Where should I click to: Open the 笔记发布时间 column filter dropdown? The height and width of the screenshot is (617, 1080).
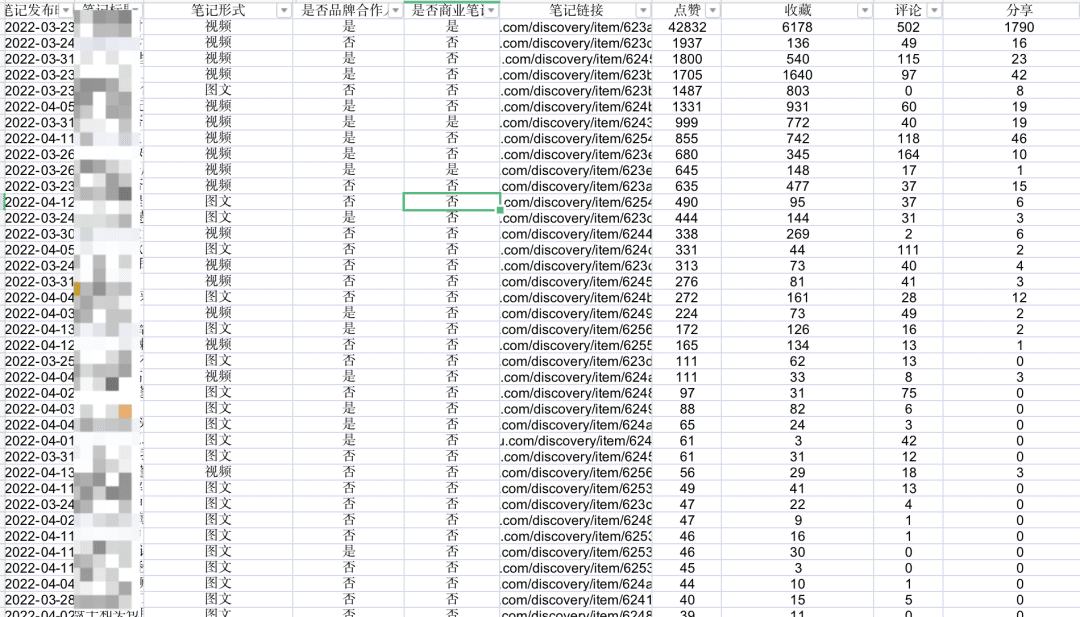click(66, 10)
